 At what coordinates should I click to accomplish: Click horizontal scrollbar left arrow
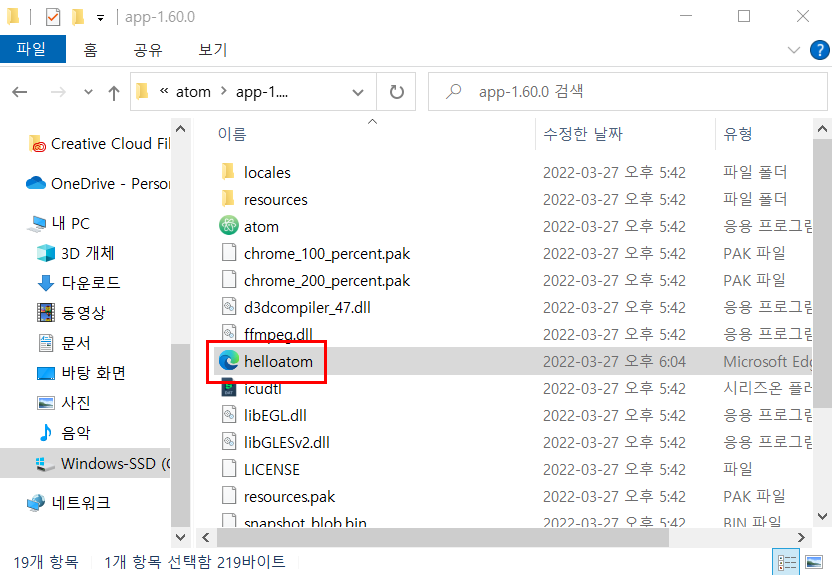tap(206, 538)
